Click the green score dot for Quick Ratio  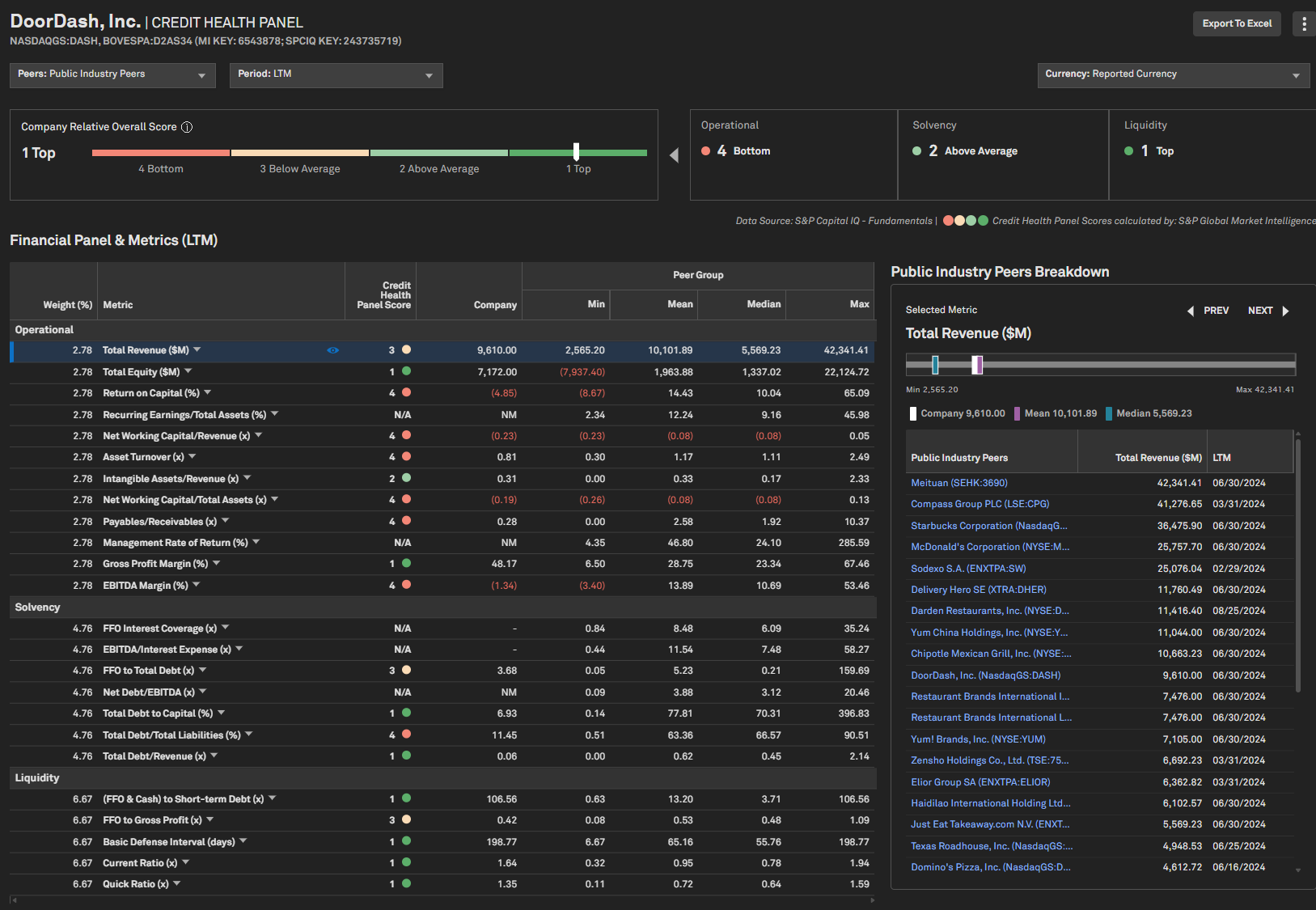407,883
